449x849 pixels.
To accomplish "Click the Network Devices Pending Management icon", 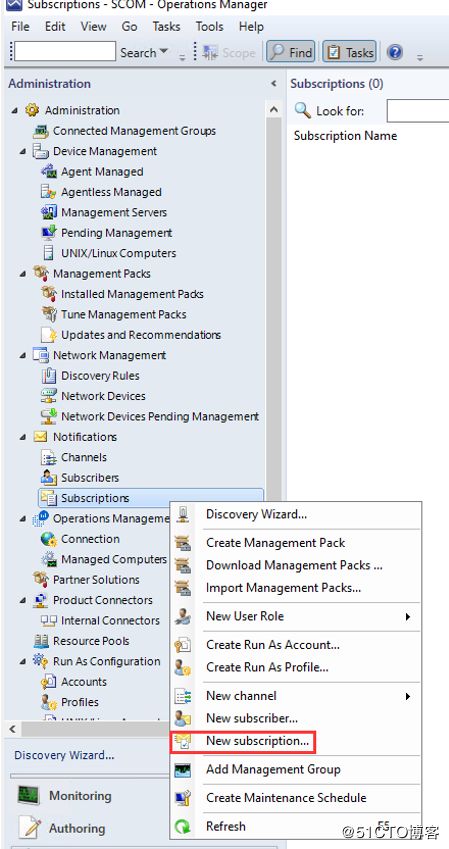I will pos(49,416).
